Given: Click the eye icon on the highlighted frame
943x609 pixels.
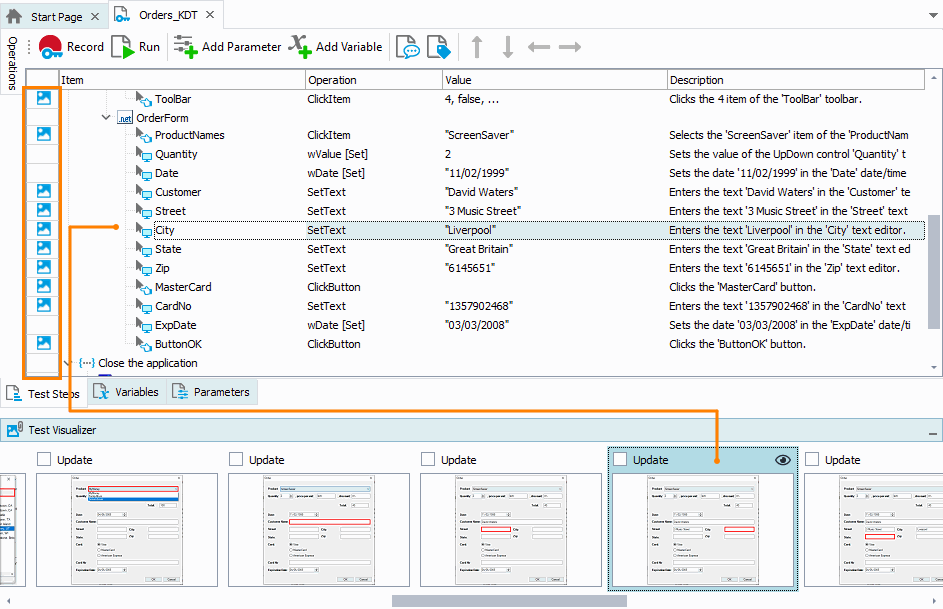Looking at the screenshot, I should 783,460.
